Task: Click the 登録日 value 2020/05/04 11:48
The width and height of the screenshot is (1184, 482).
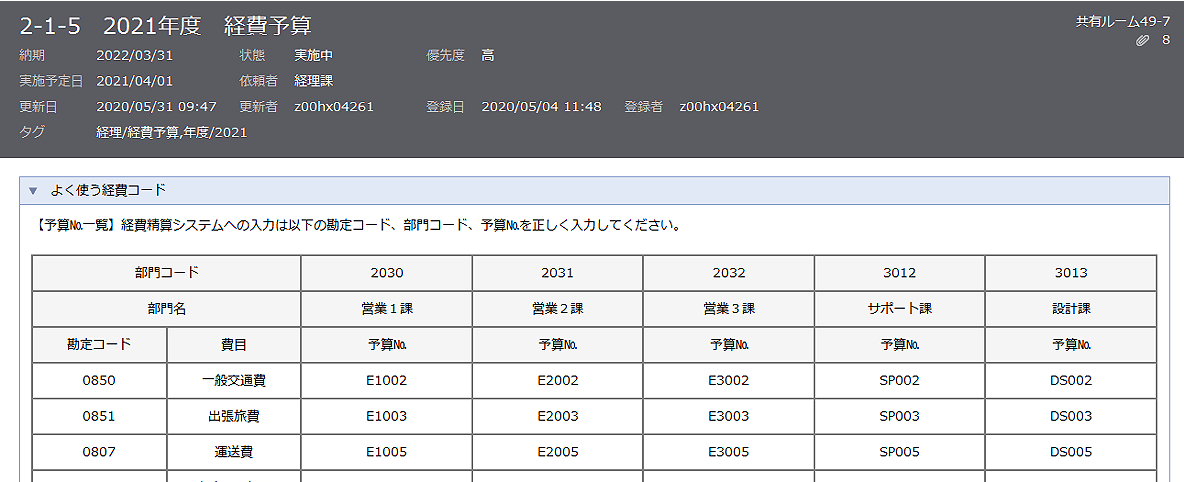Action: pyautogui.click(x=541, y=107)
